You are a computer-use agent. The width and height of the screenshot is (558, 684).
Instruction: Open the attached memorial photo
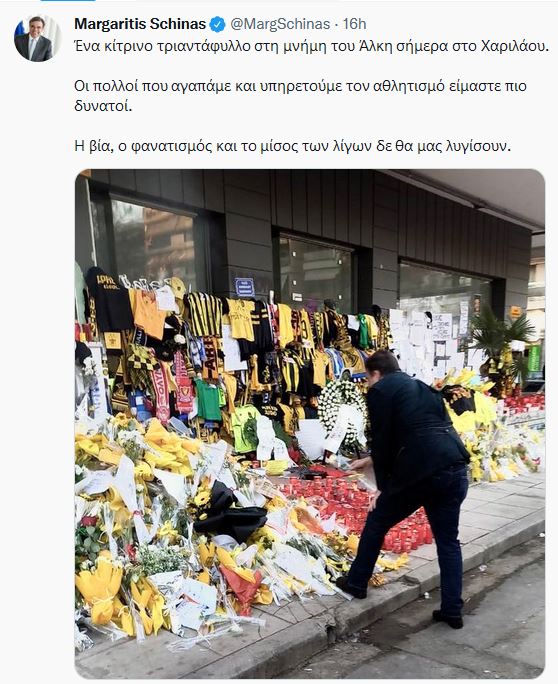pos(310,424)
